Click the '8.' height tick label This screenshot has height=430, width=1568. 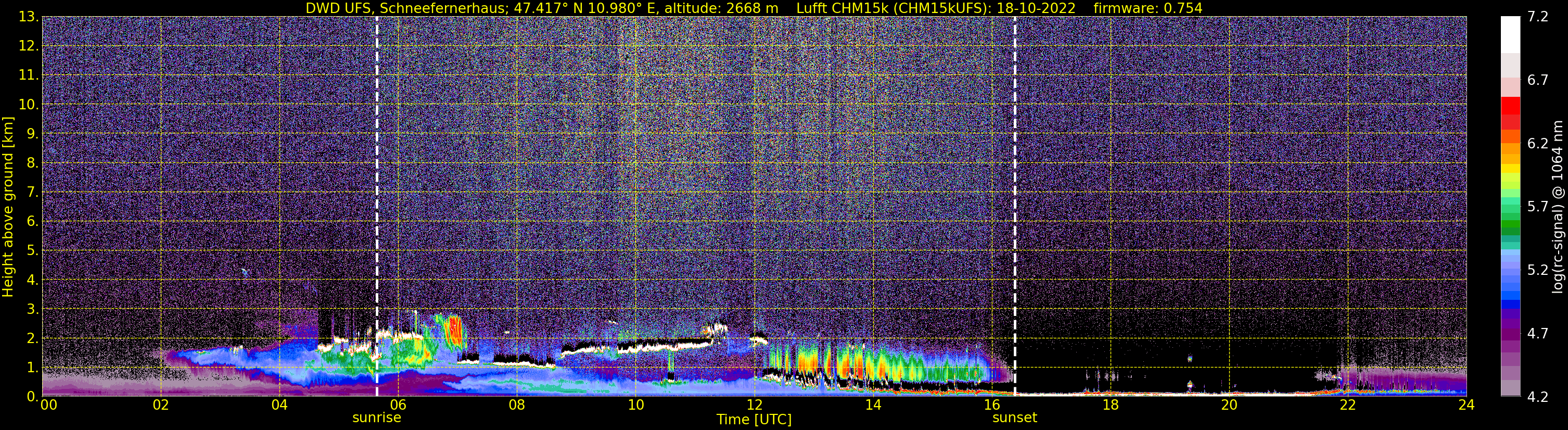32,163
